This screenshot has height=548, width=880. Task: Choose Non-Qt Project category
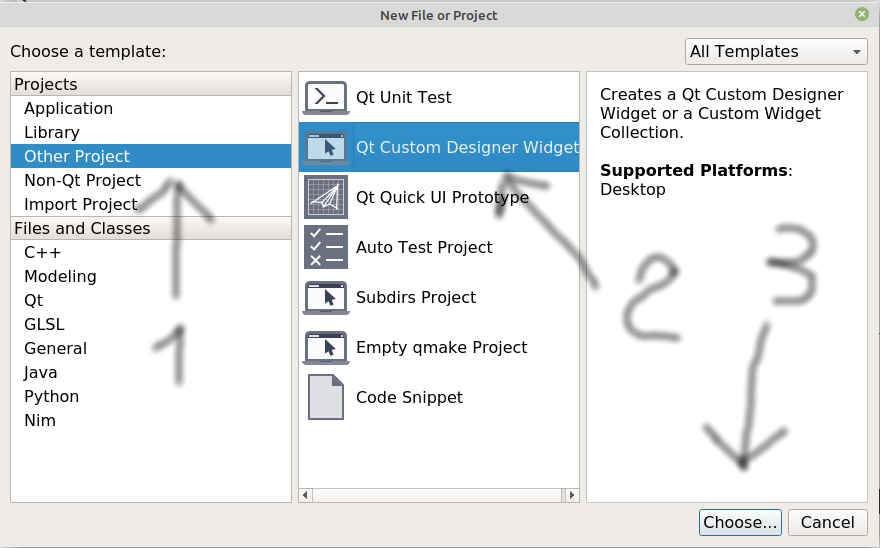(82, 180)
